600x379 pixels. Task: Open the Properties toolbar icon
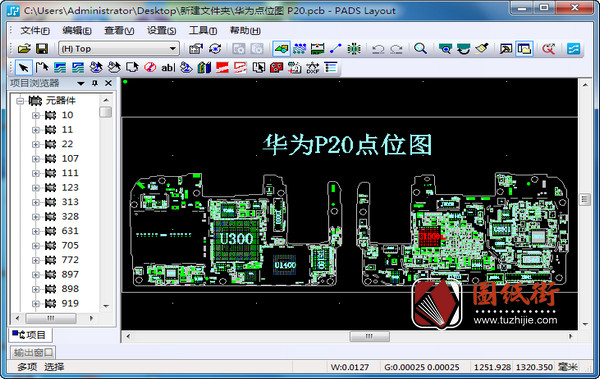coord(196,49)
